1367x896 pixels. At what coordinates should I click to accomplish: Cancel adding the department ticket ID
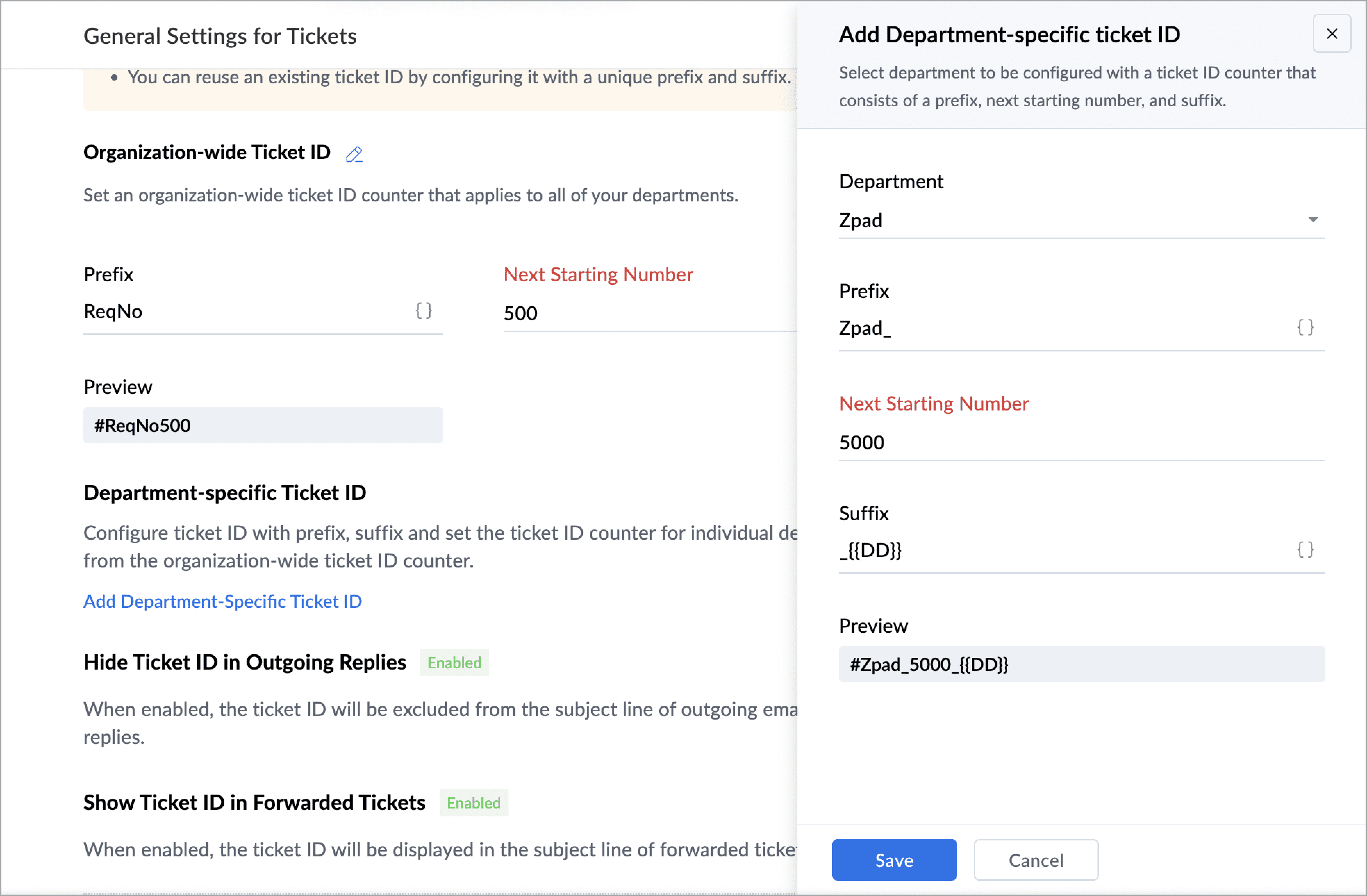point(1036,860)
